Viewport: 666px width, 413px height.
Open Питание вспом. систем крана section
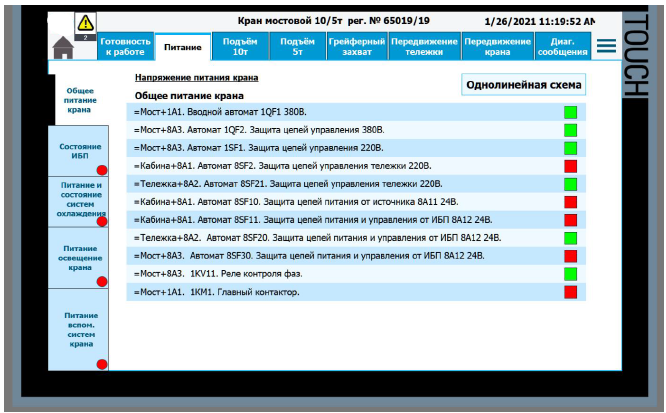coord(78,330)
